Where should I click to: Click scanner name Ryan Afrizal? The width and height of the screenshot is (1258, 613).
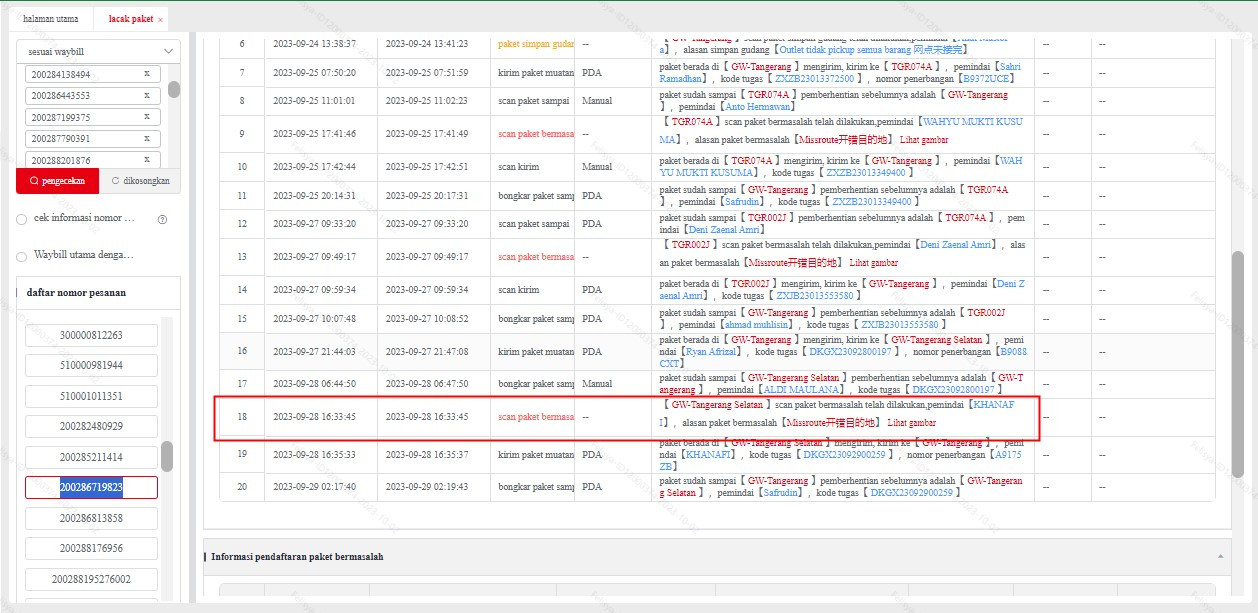[712, 352]
